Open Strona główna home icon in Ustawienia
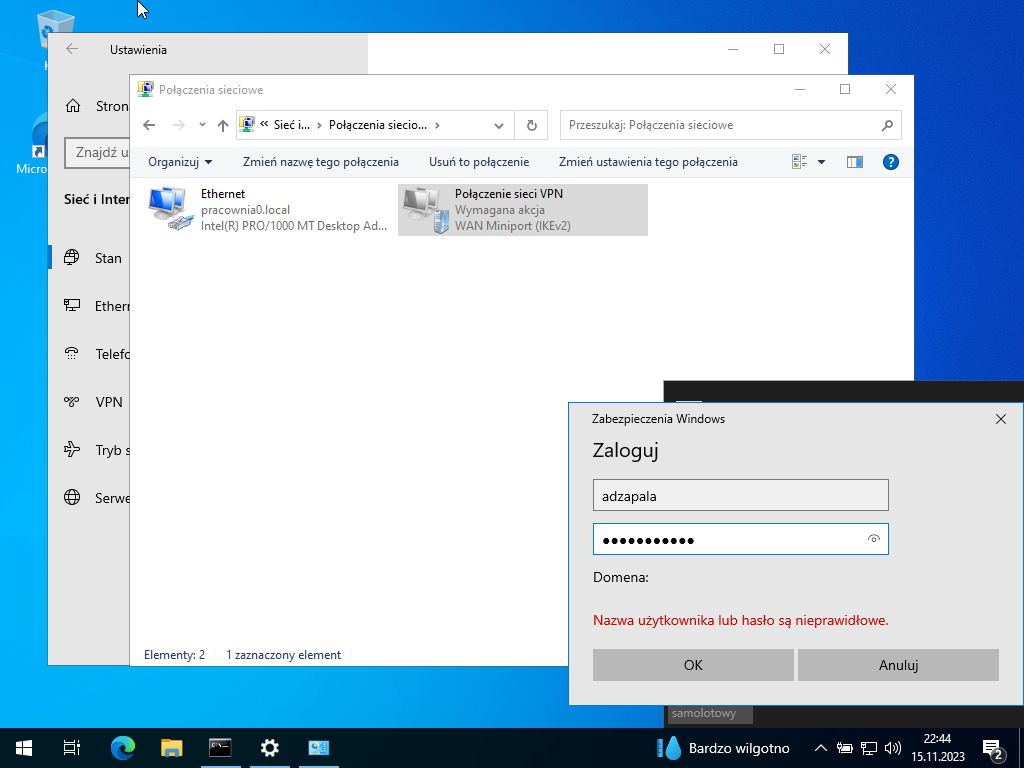The width and height of the screenshot is (1024, 768). (x=73, y=106)
